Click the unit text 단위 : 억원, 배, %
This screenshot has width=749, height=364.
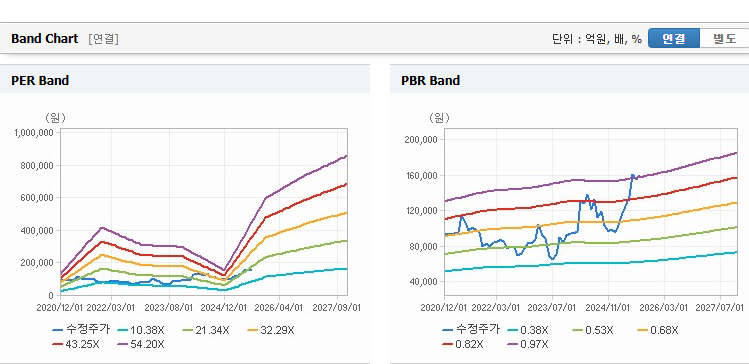click(x=597, y=39)
